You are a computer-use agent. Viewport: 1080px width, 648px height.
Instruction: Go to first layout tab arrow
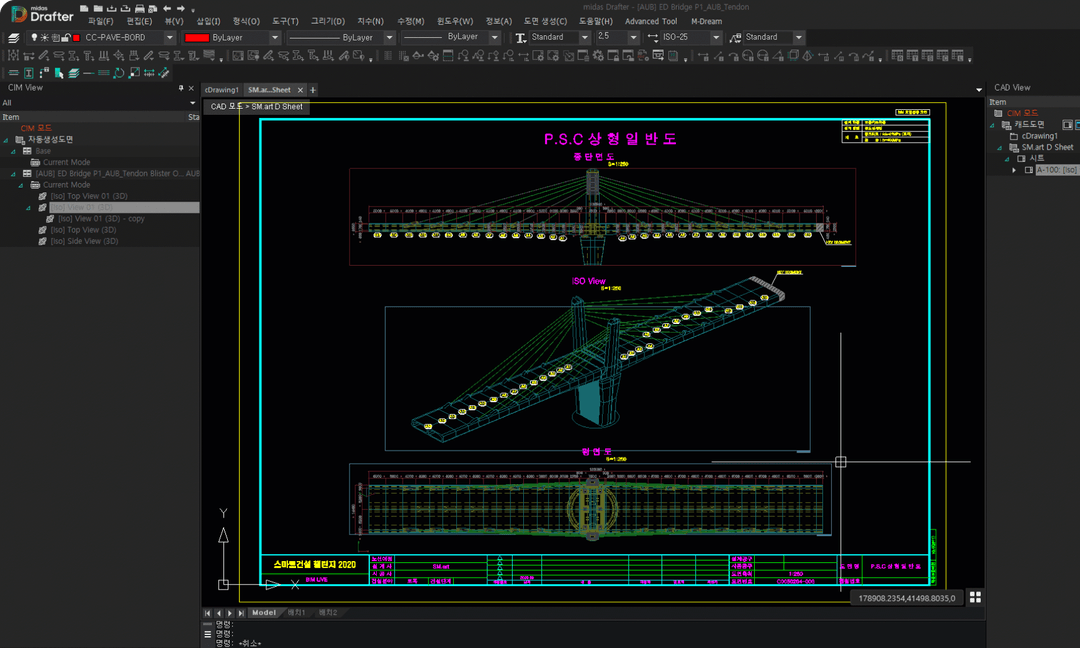pos(207,613)
